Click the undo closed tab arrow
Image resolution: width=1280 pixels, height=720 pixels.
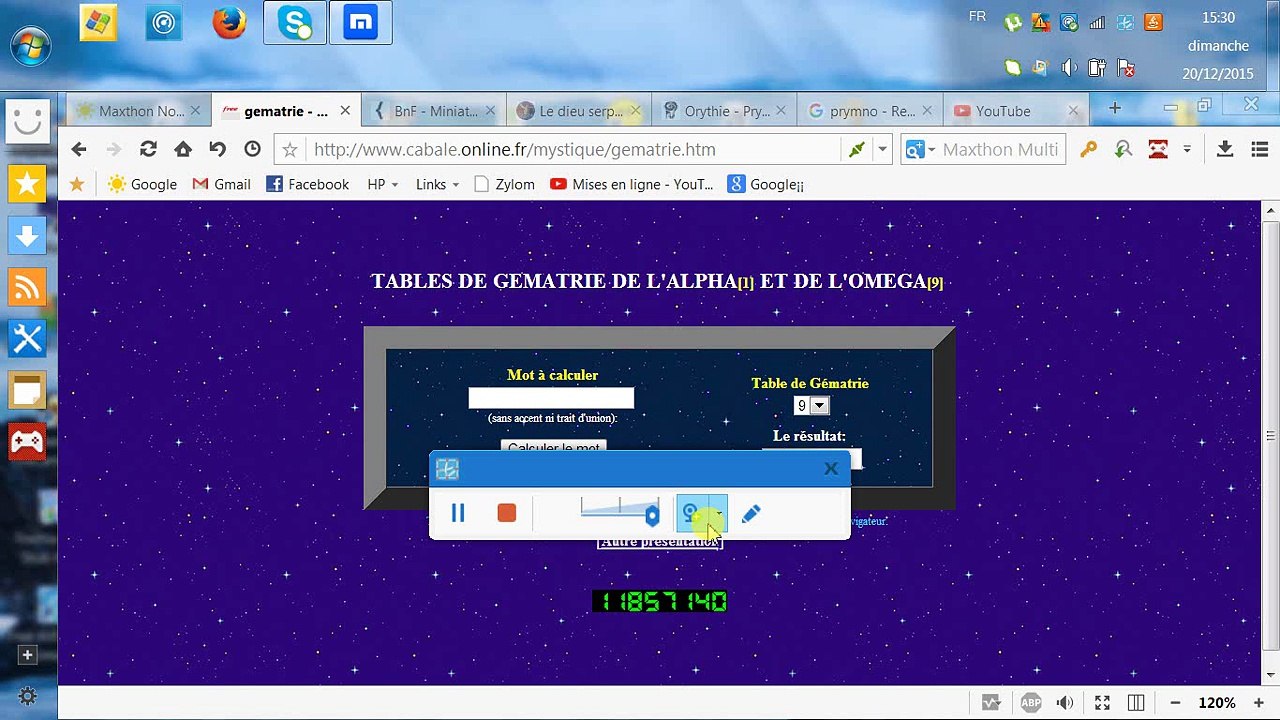pos(217,149)
